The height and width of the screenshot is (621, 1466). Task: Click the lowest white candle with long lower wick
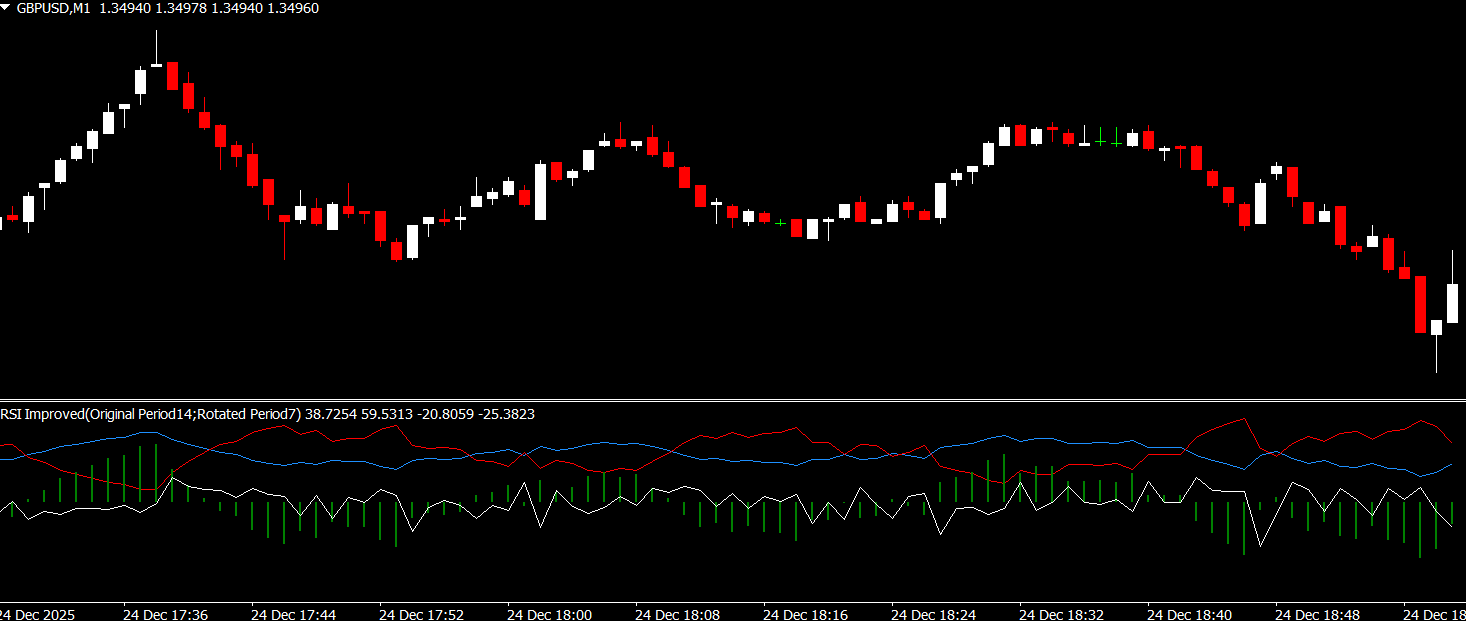pos(1437,328)
